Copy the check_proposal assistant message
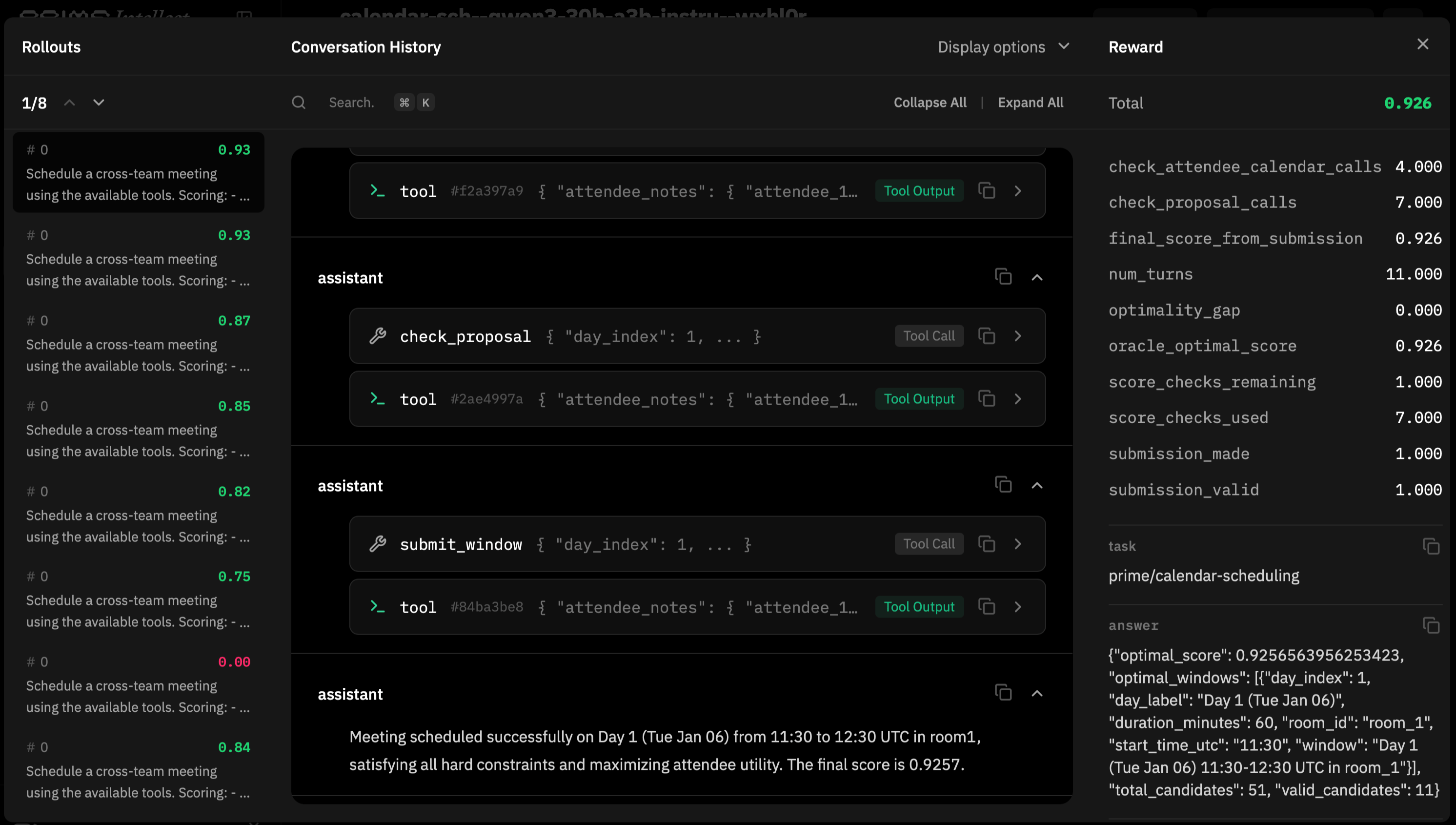The image size is (1456, 825). tap(1003, 276)
